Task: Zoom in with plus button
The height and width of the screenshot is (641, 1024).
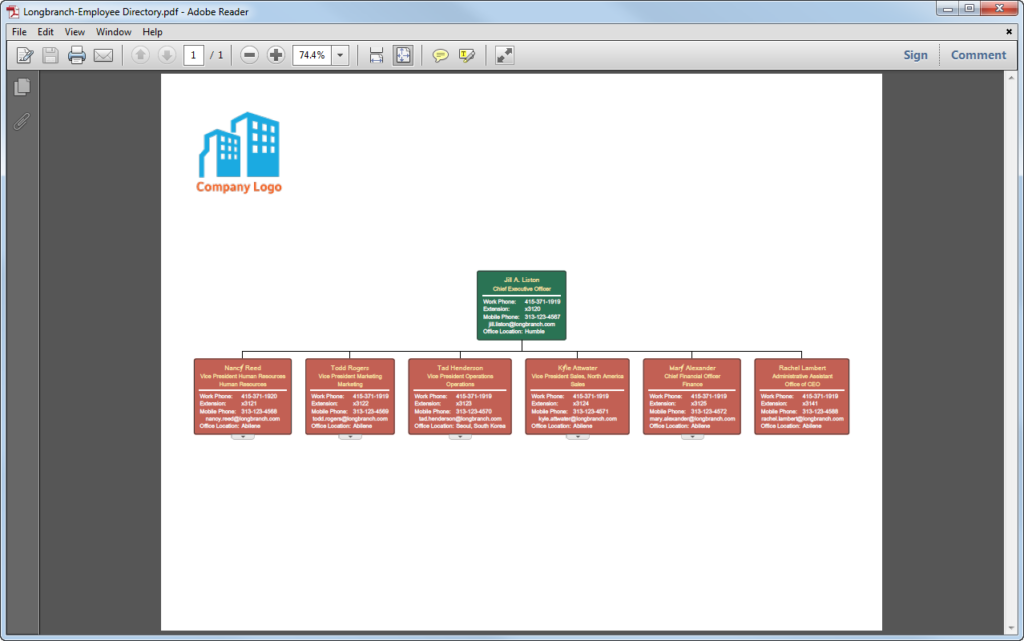Action: click(276, 55)
